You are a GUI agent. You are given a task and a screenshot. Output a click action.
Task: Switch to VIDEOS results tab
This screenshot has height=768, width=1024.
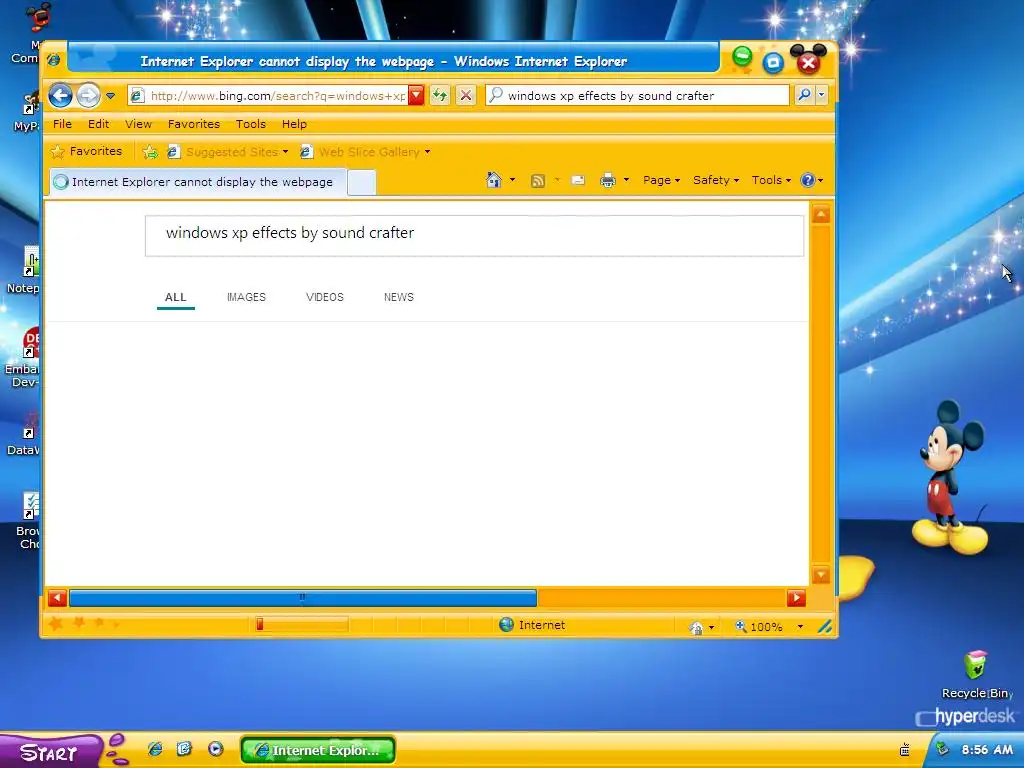click(325, 297)
